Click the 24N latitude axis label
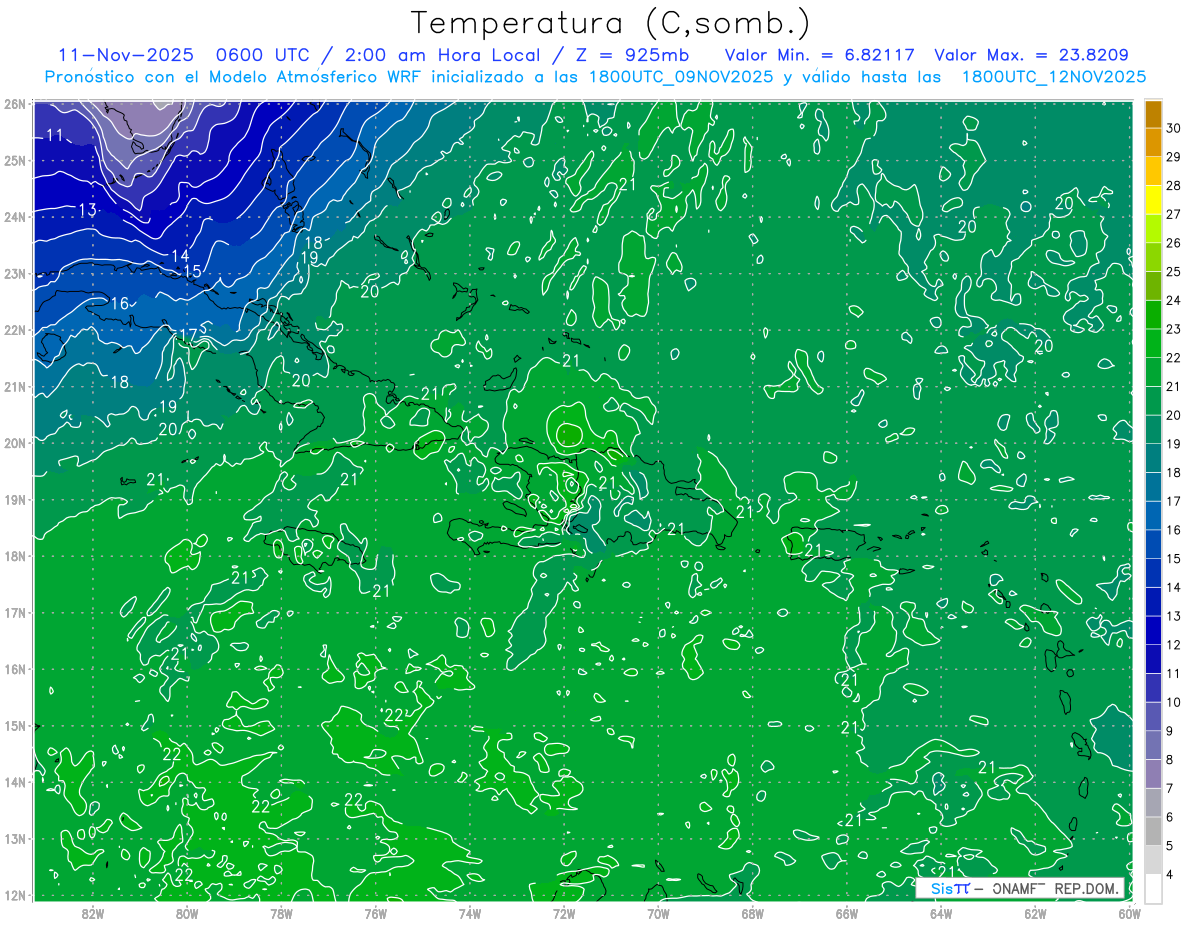This screenshot has width=1200, height=927. [15, 217]
